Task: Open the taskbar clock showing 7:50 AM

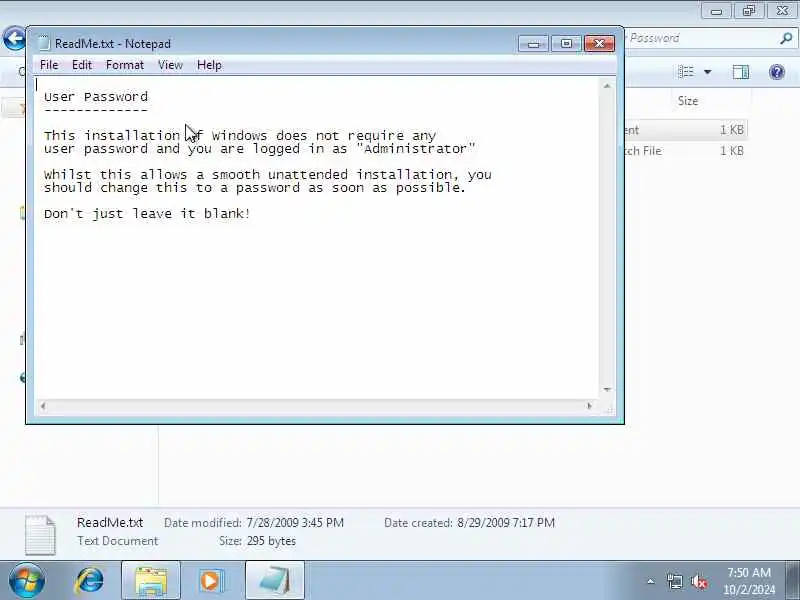Action: coord(748,581)
